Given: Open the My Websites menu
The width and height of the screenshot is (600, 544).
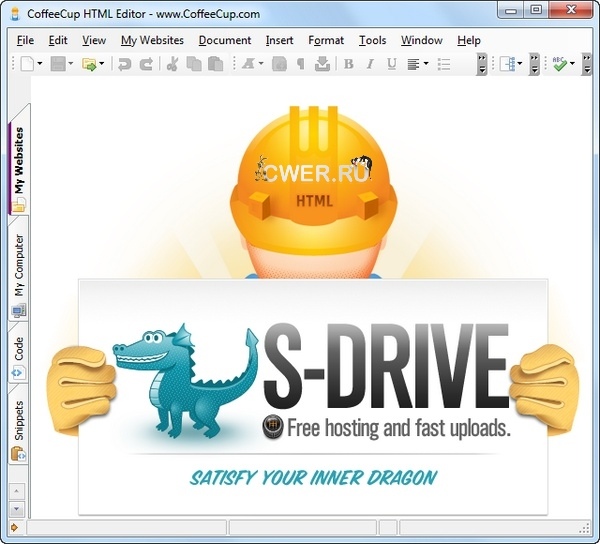Looking at the screenshot, I should click(152, 40).
